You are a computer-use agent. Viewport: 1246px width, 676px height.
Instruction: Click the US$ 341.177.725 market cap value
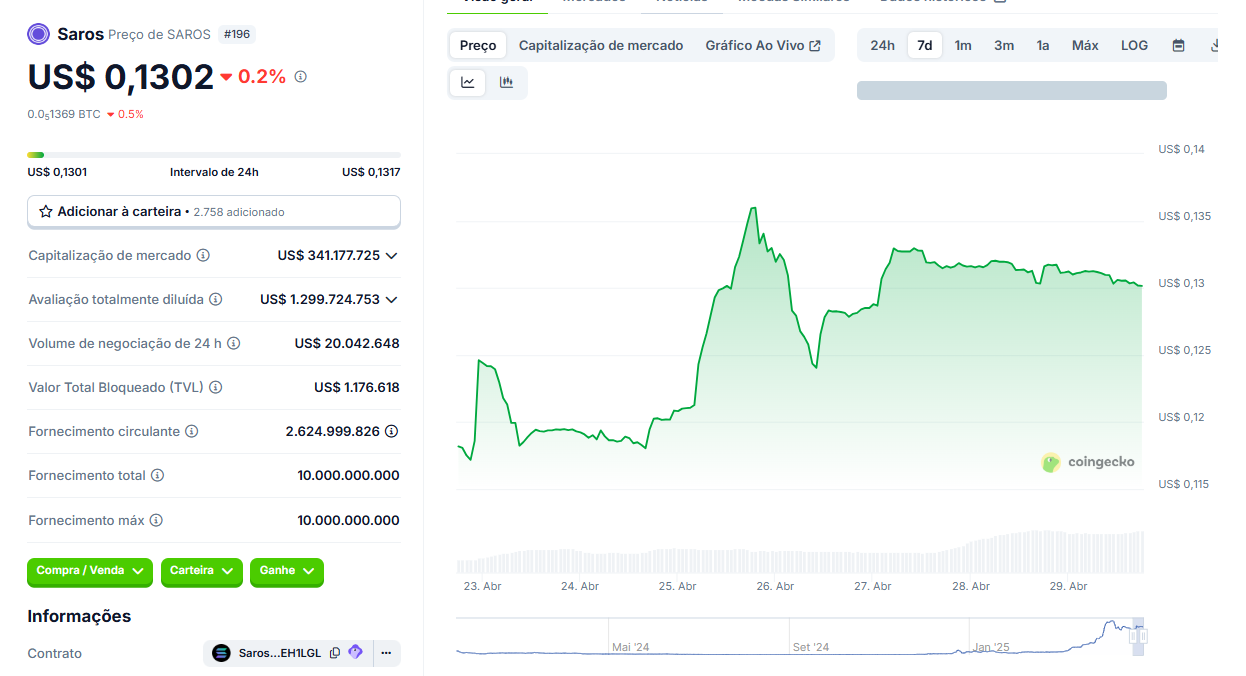(329, 255)
